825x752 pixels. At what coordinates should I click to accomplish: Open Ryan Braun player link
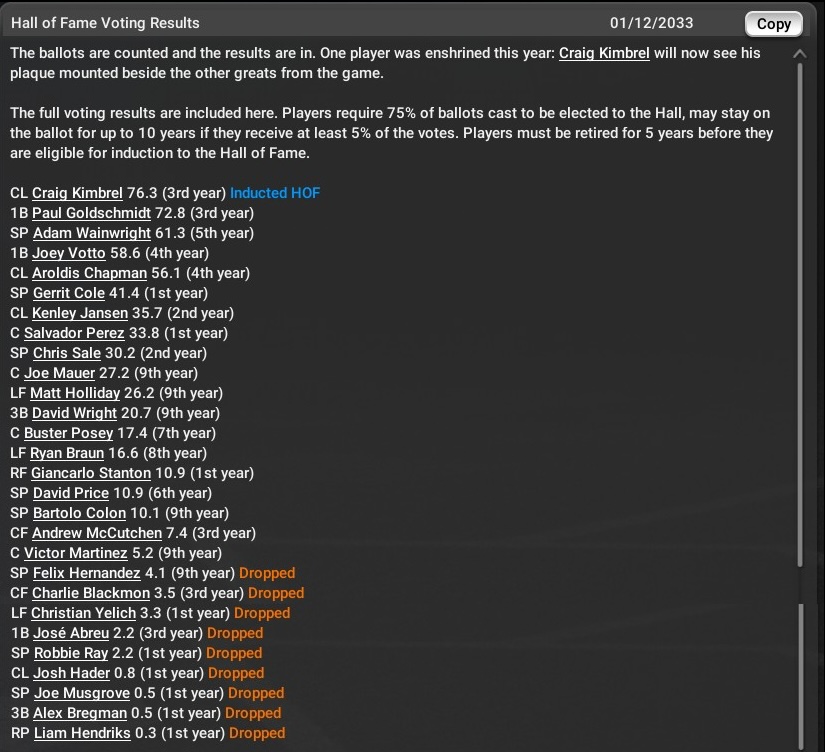[67, 453]
